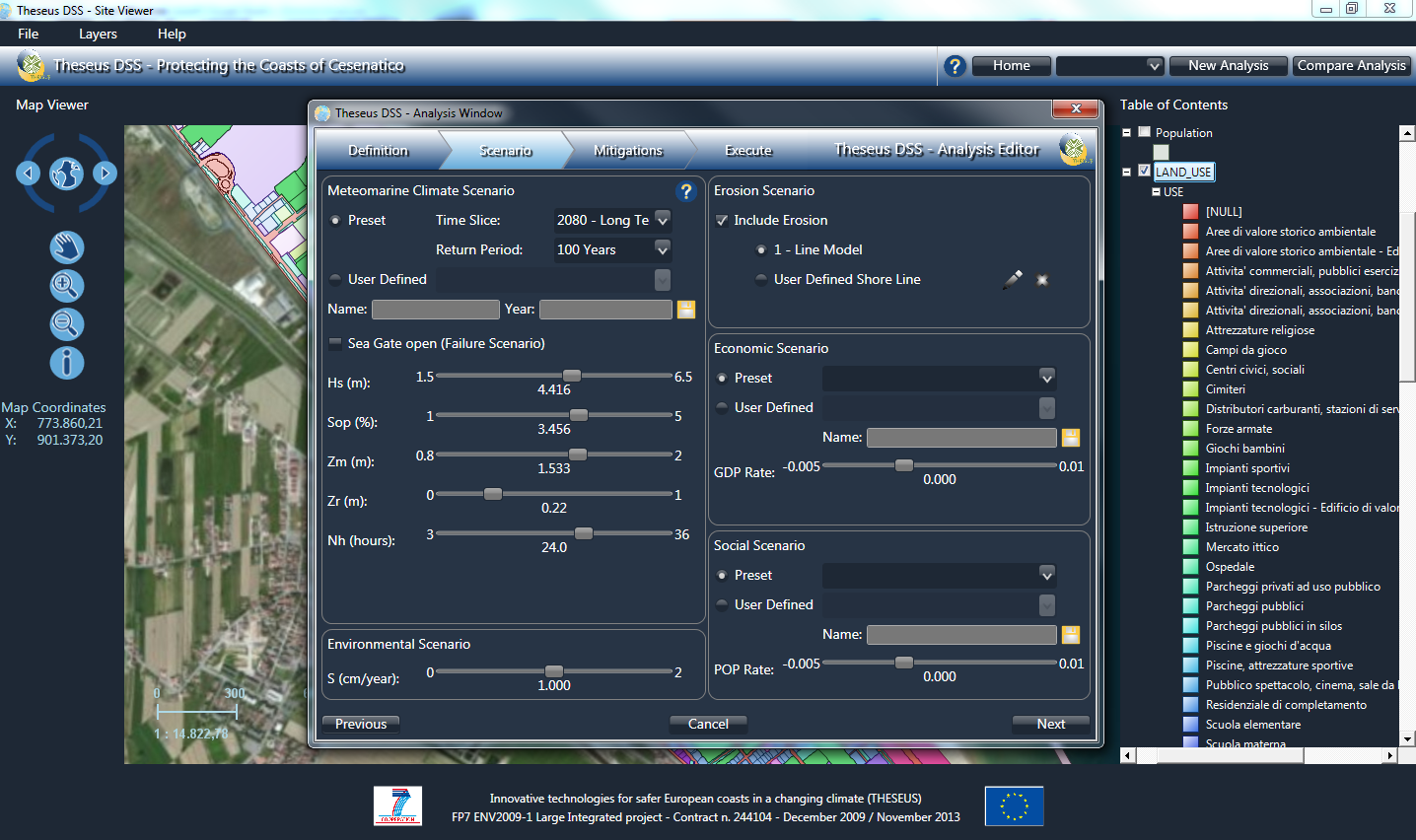1416x840 pixels.
Task: Click Table of Contents scroll down arrow
Action: pos(1408,738)
